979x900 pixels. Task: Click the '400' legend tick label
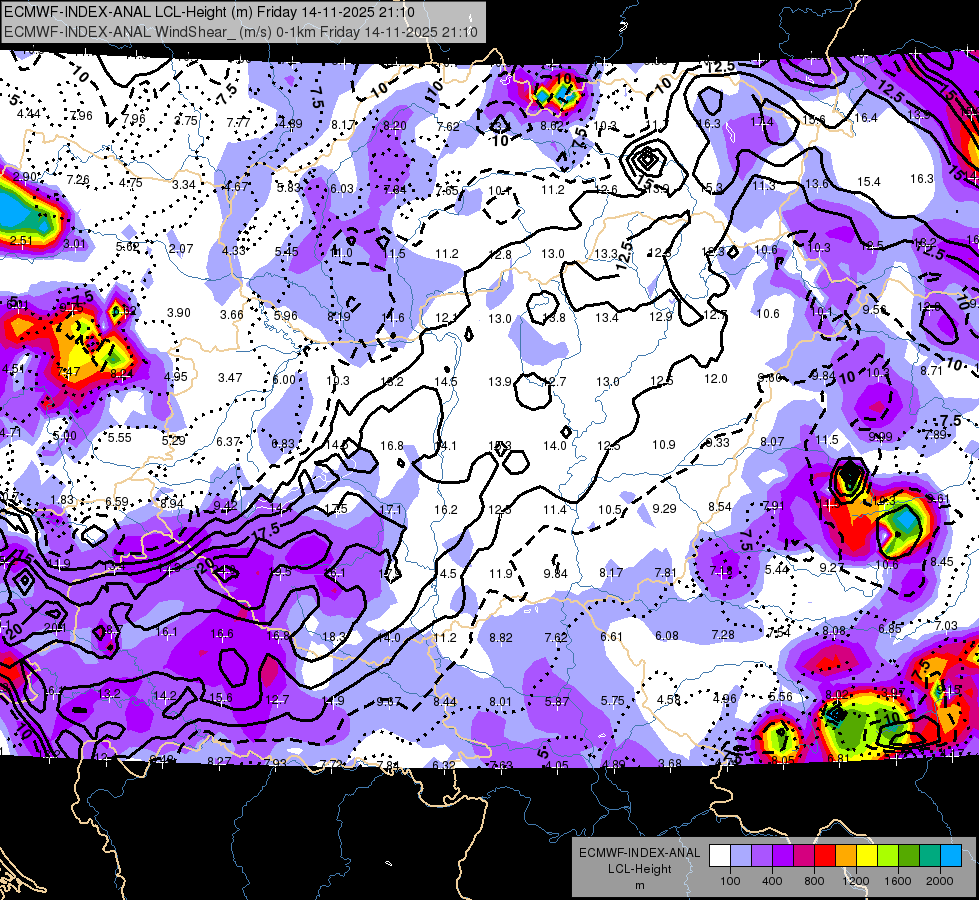772,881
